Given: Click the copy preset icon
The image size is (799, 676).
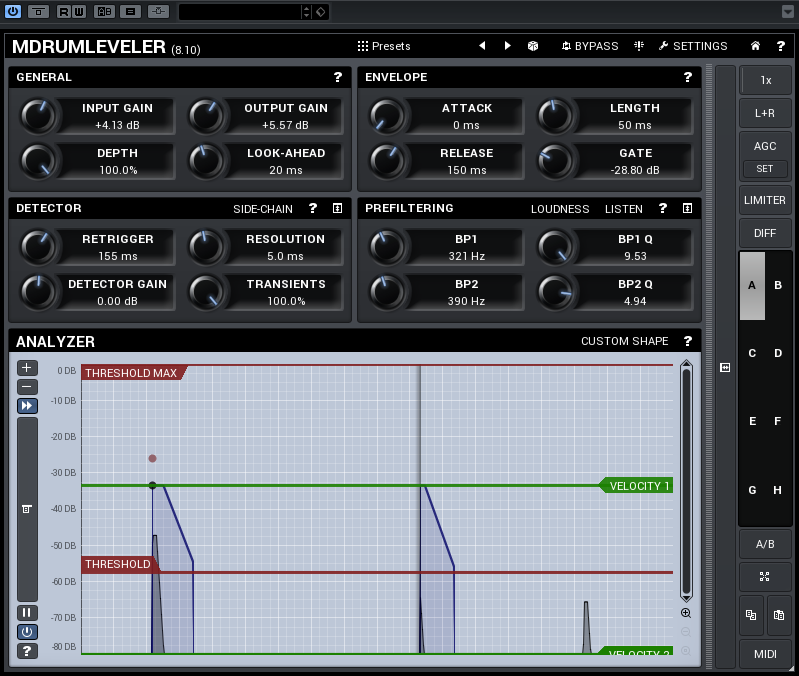Looking at the screenshot, I should click(751, 615).
